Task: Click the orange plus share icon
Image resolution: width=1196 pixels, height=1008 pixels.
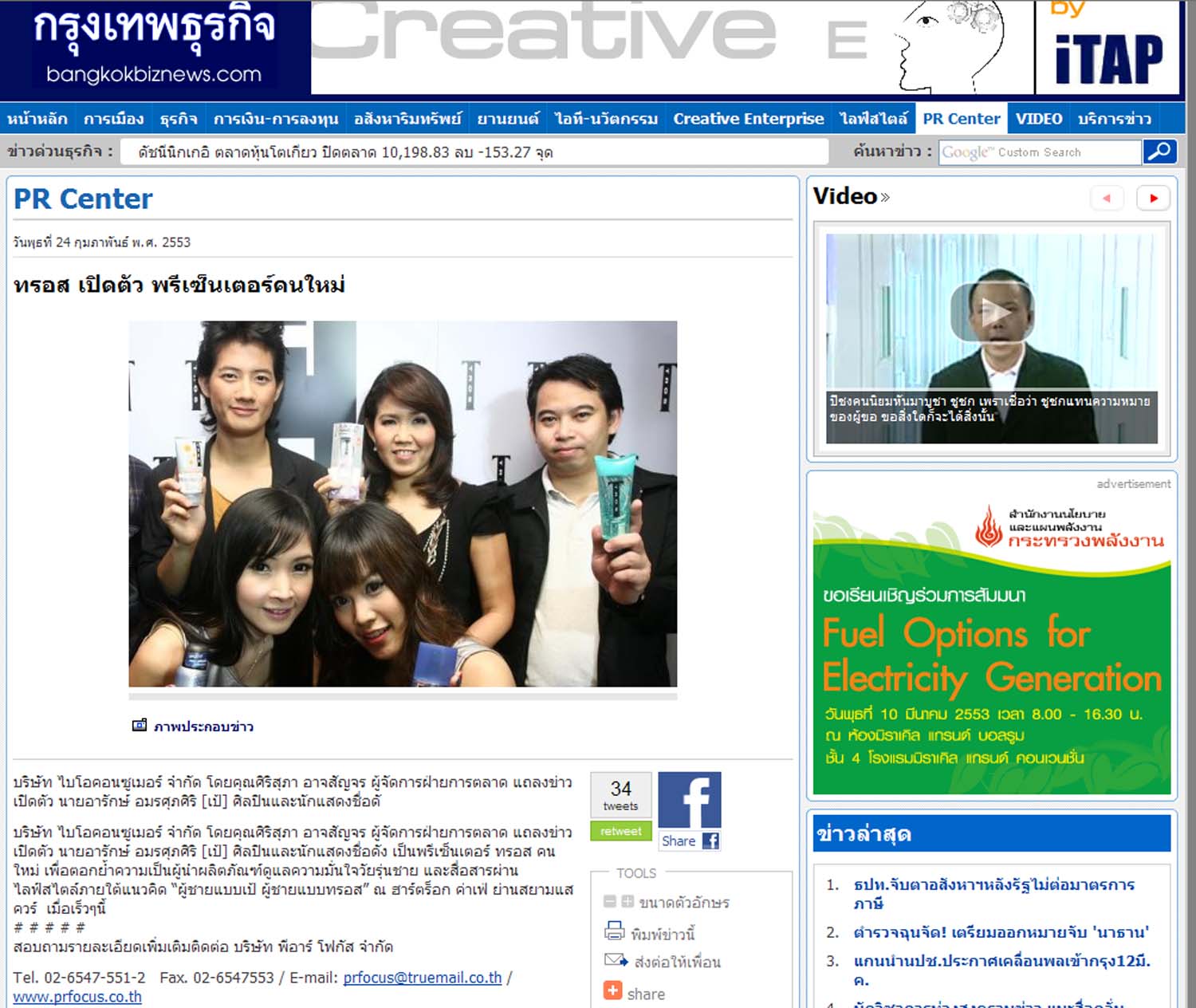Action: pyautogui.click(x=612, y=990)
